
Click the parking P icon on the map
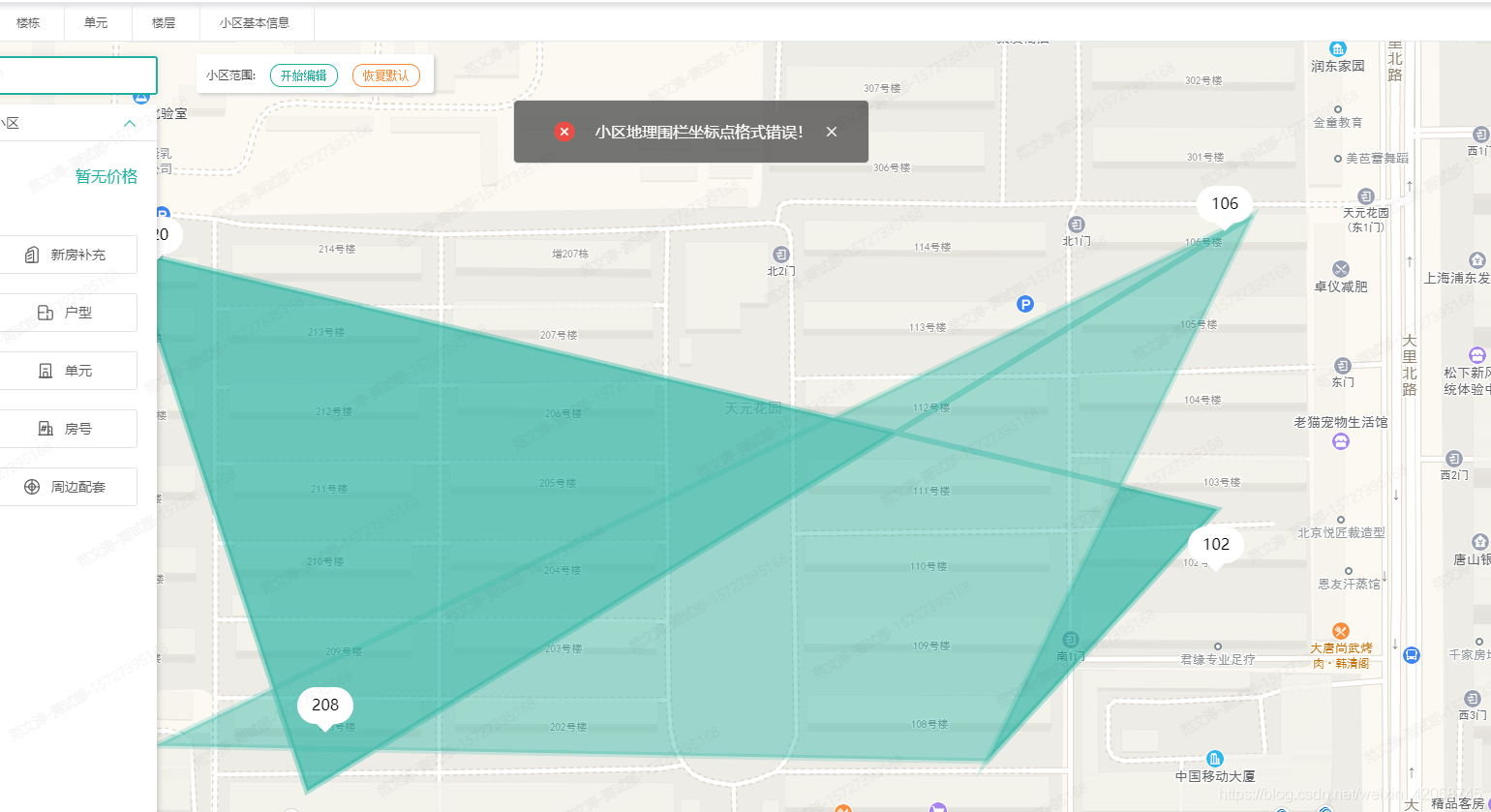pyautogui.click(x=1024, y=304)
